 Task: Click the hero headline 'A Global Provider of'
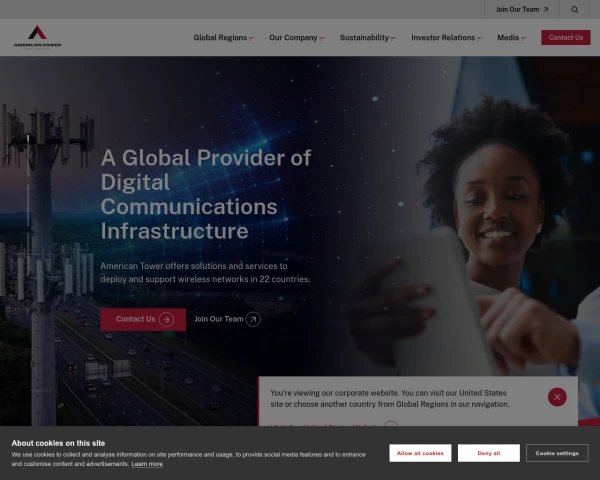point(206,158)
